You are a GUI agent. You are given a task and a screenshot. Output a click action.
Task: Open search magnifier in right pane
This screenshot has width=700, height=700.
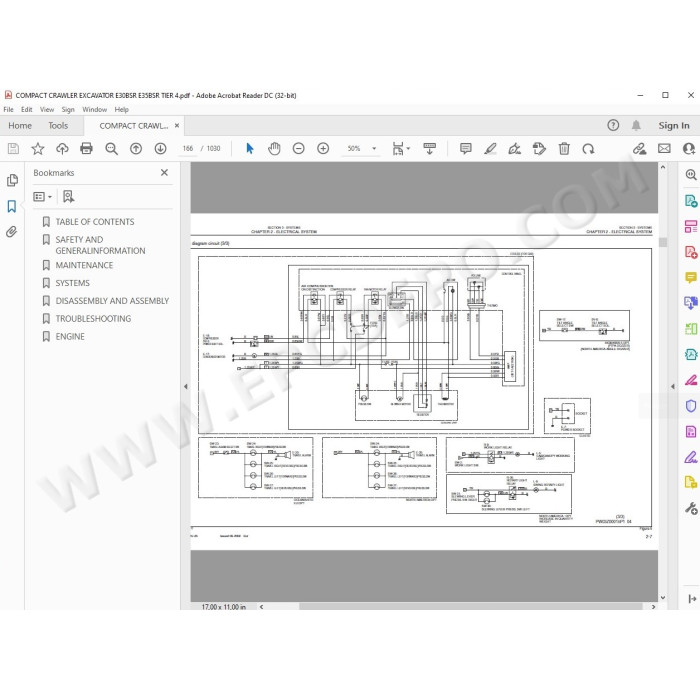(691, 175)
